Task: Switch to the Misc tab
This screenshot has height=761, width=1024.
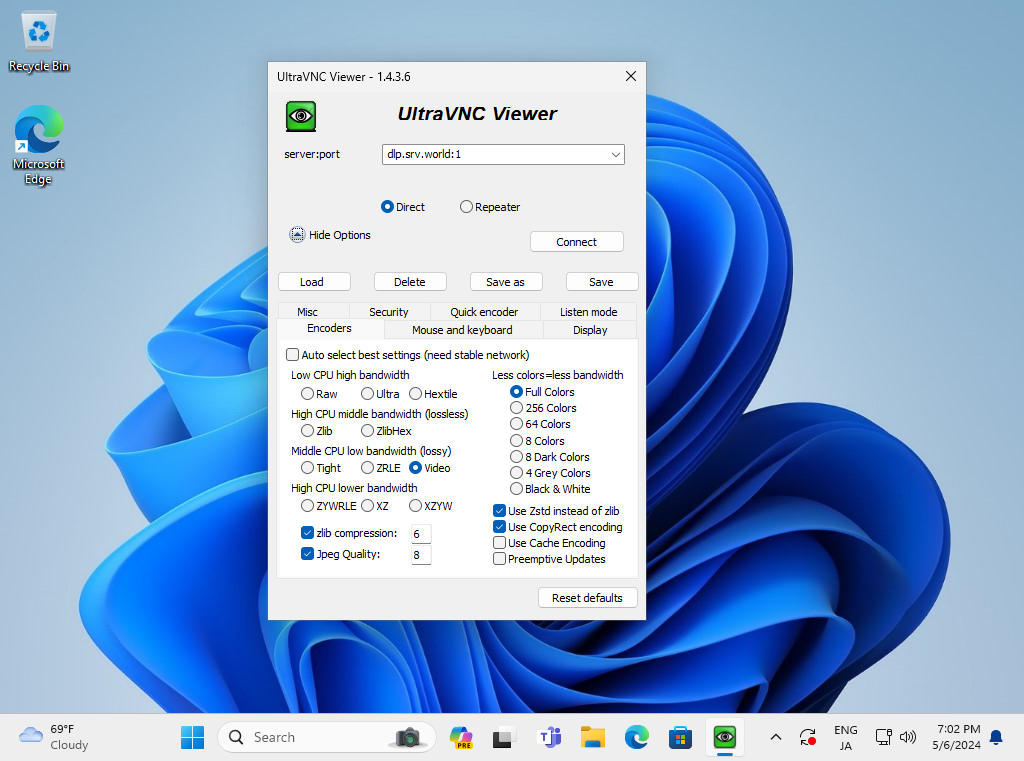Action: coord(307,312)
